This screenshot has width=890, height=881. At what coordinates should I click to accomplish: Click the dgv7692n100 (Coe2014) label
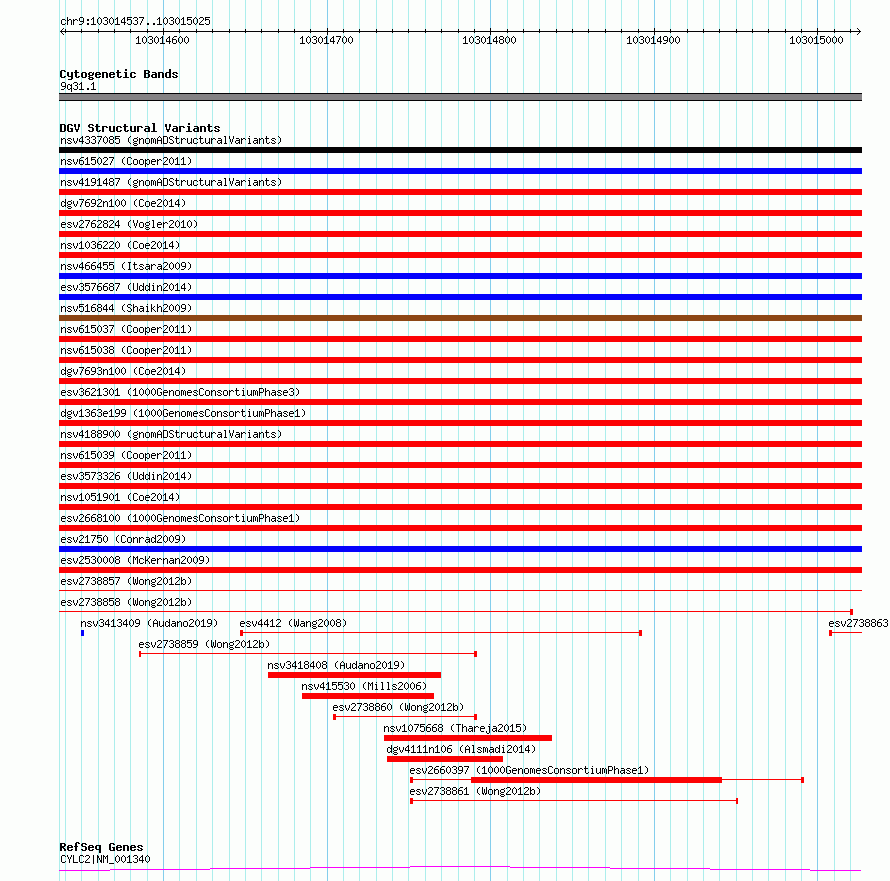[x=123, y=203]
